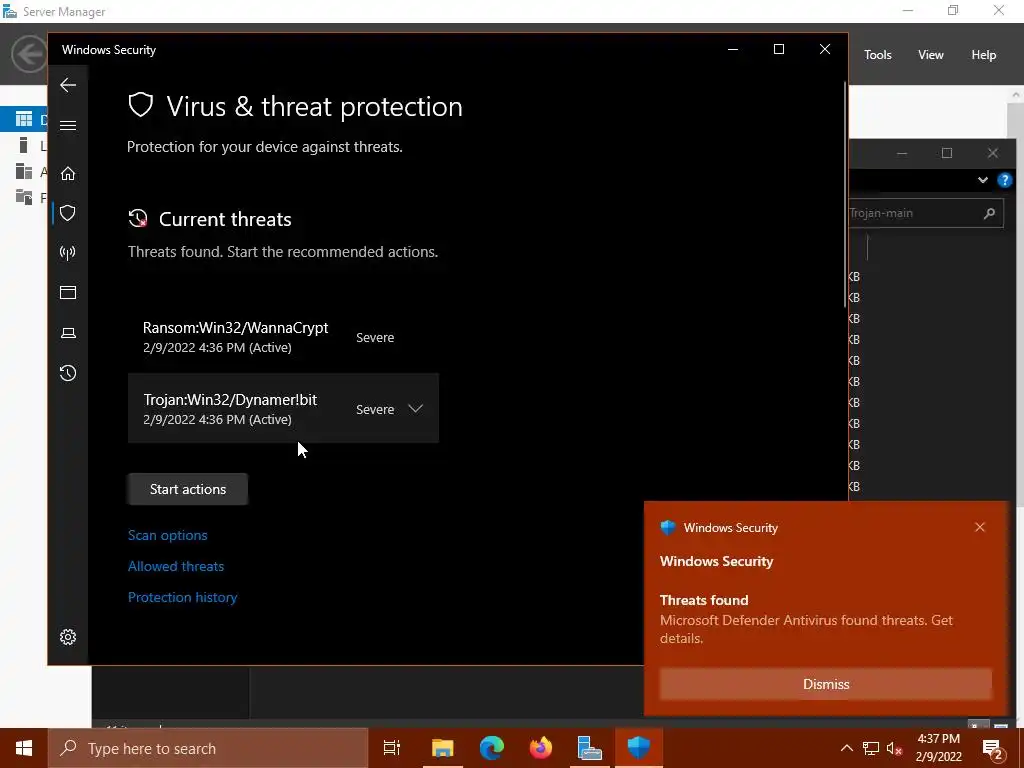Launch Firefox from taskbar
Image resolution: width=1024 pixels, height=768 pixels.
tap(541, 748)
